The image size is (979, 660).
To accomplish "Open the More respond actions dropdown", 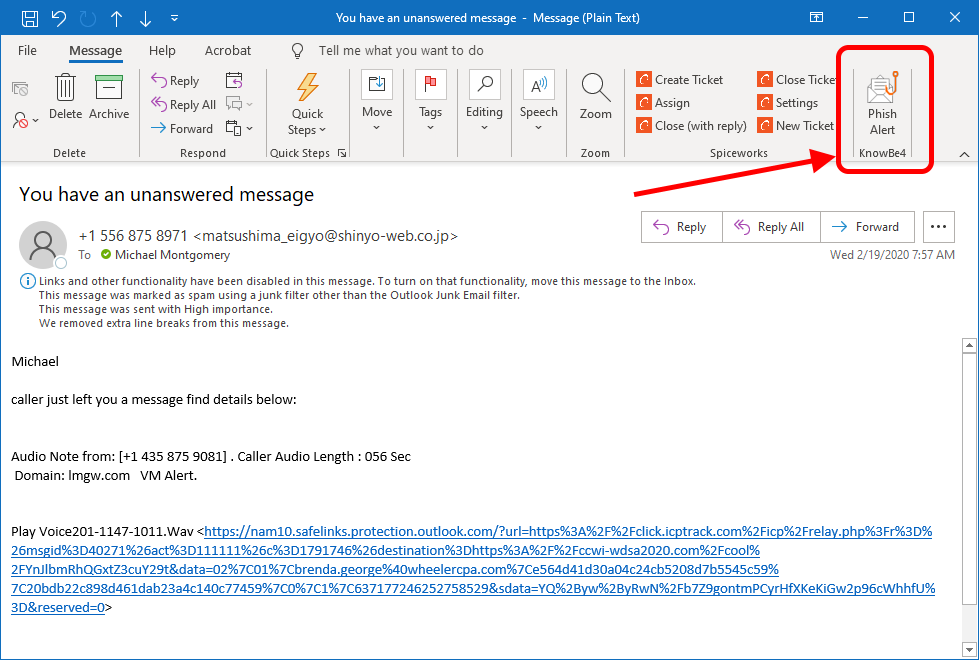I will (240, 129).
